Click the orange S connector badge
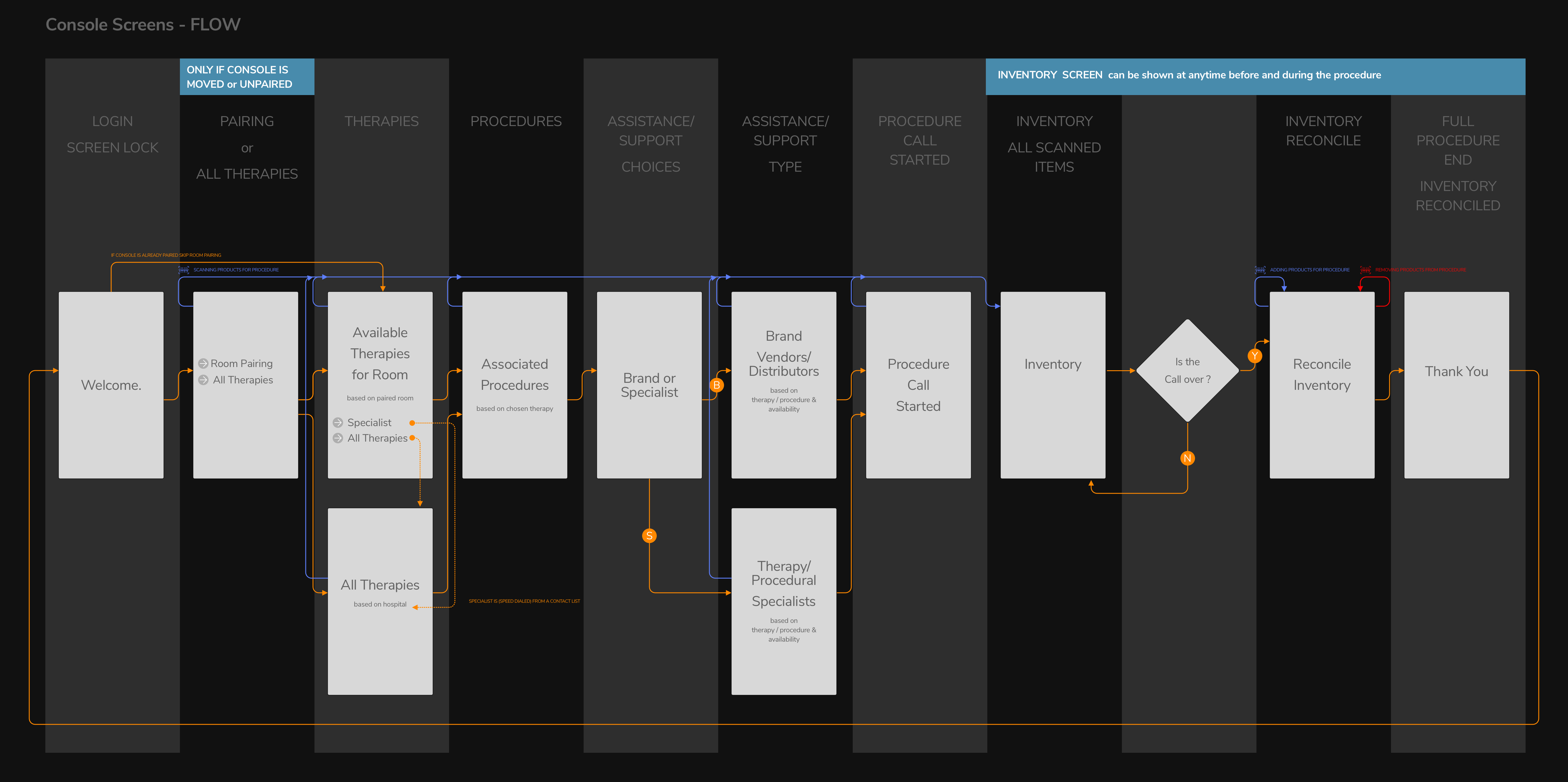 649,535
